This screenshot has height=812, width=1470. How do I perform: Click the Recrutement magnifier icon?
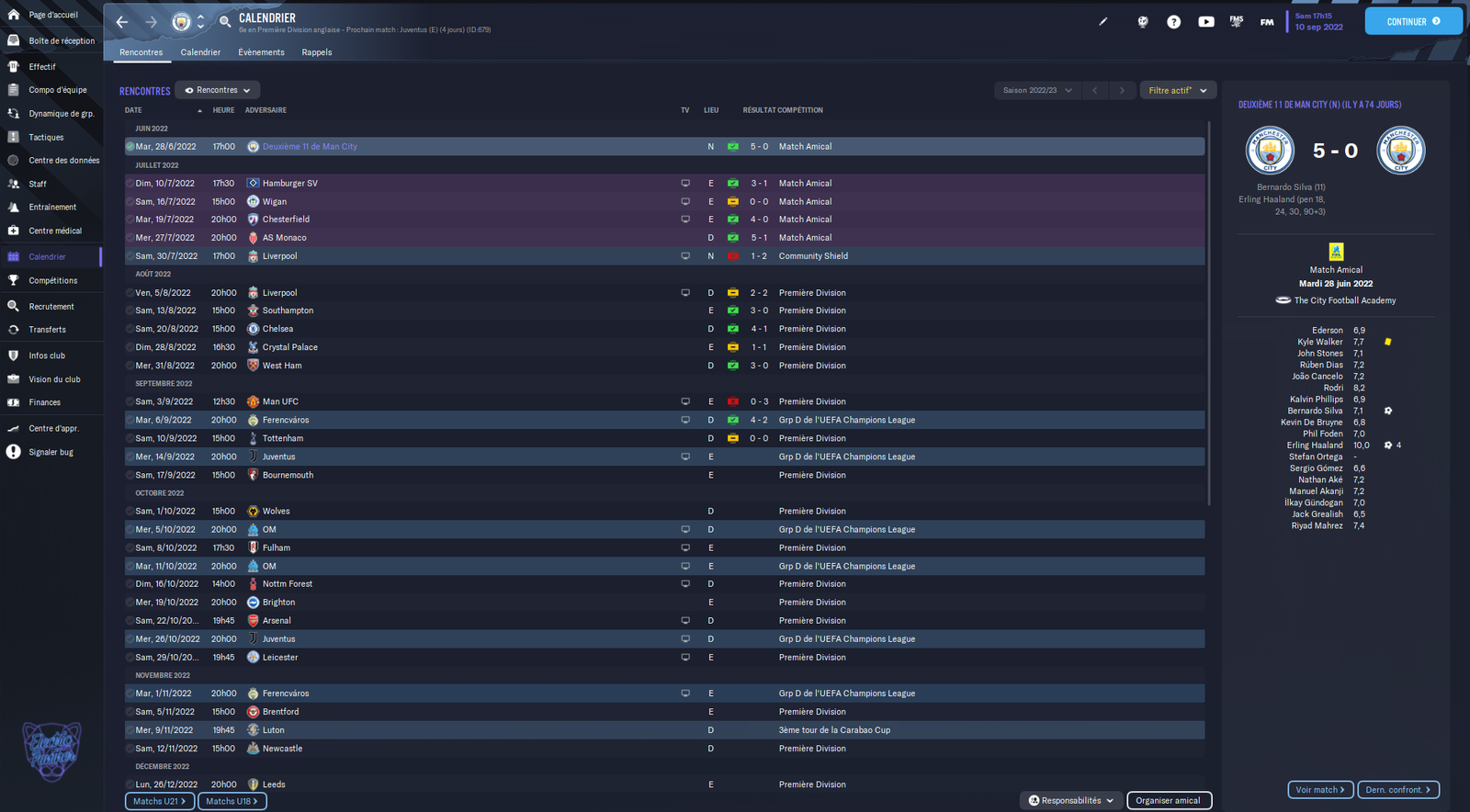(x=14, y=306)
